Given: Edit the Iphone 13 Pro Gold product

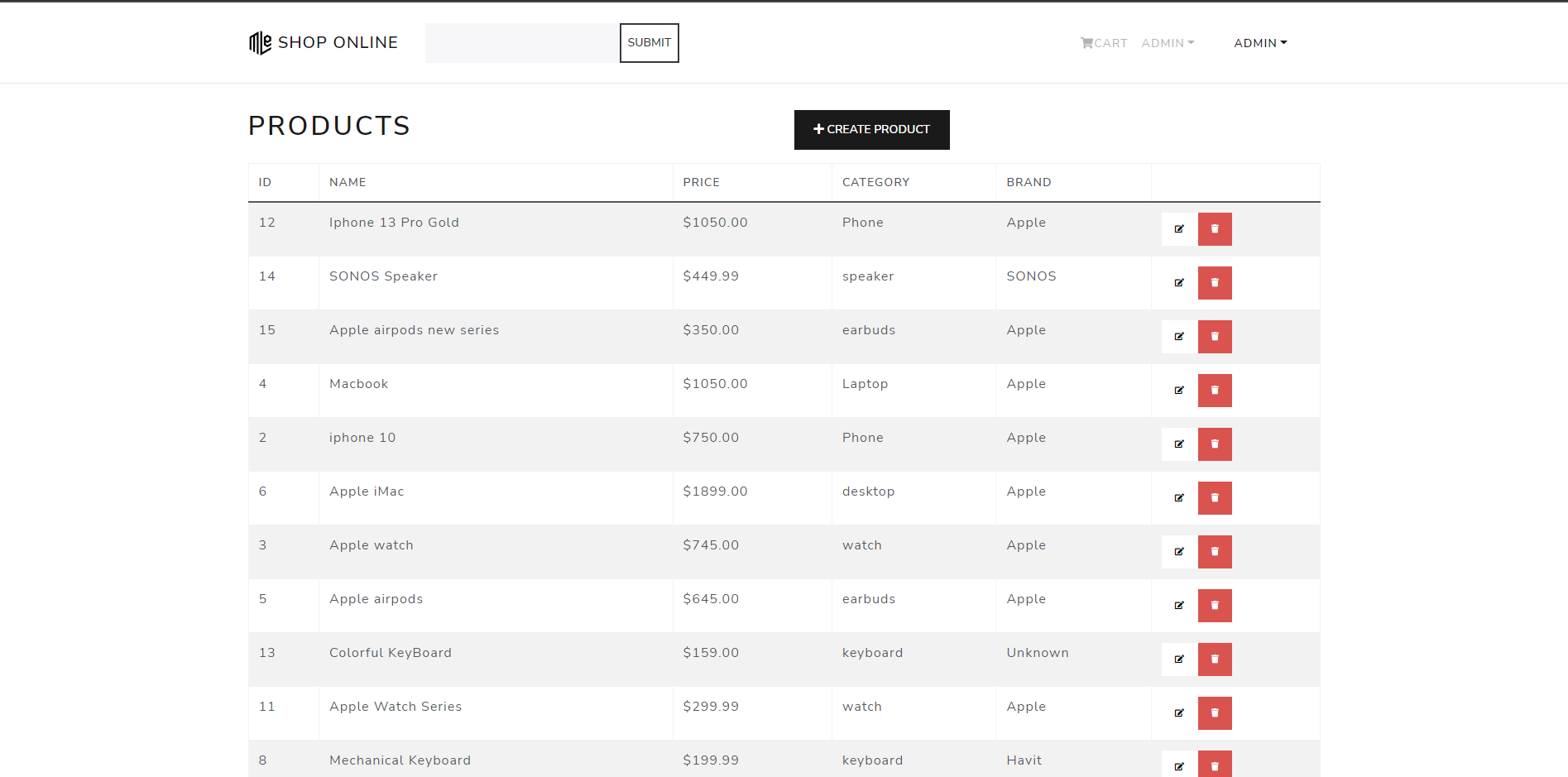Looking at the screenshot, I should (x=1177, y=228).
